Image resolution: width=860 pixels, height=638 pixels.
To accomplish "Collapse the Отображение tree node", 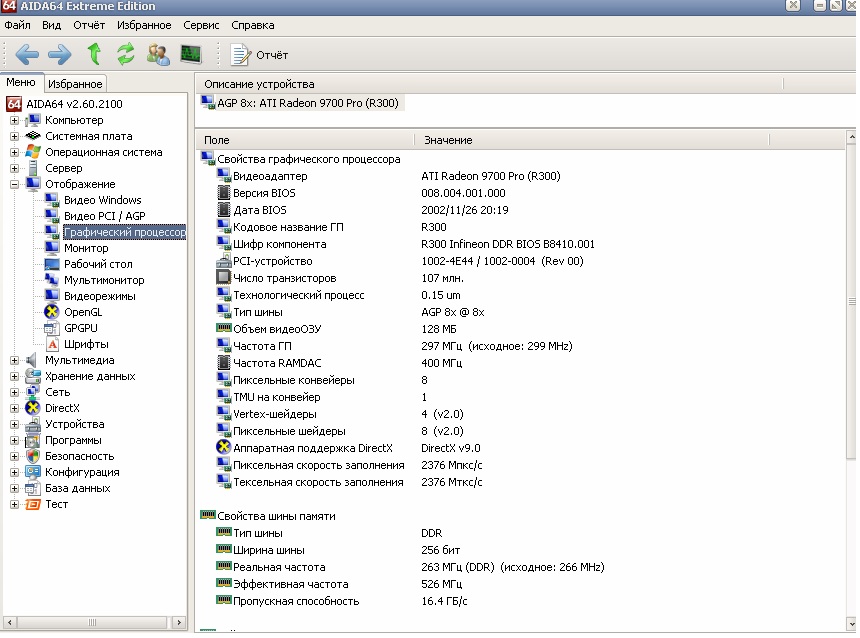I will [x=14, y=184].
